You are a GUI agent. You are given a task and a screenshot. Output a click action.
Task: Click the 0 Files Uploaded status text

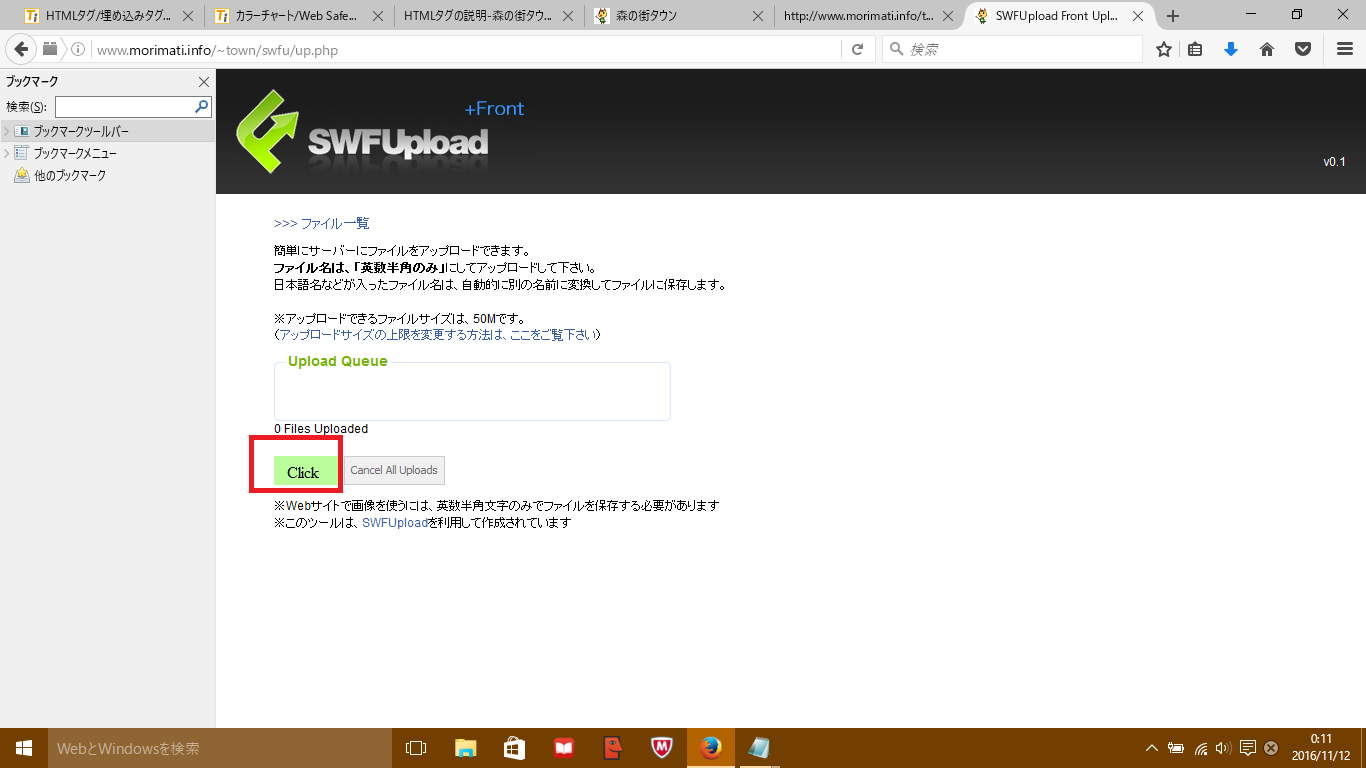[x=321, y=429]
